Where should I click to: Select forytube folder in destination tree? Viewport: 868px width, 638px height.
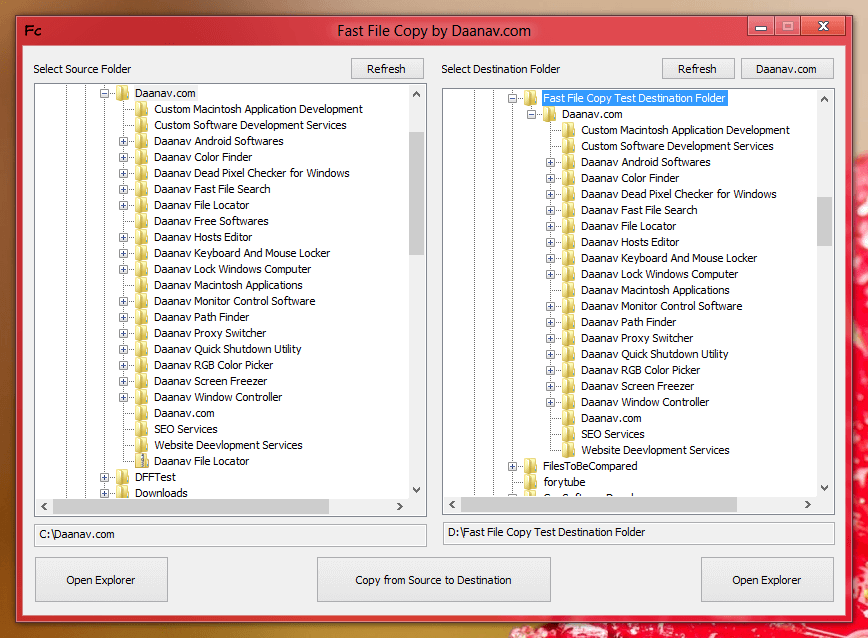tap(564, 482)
